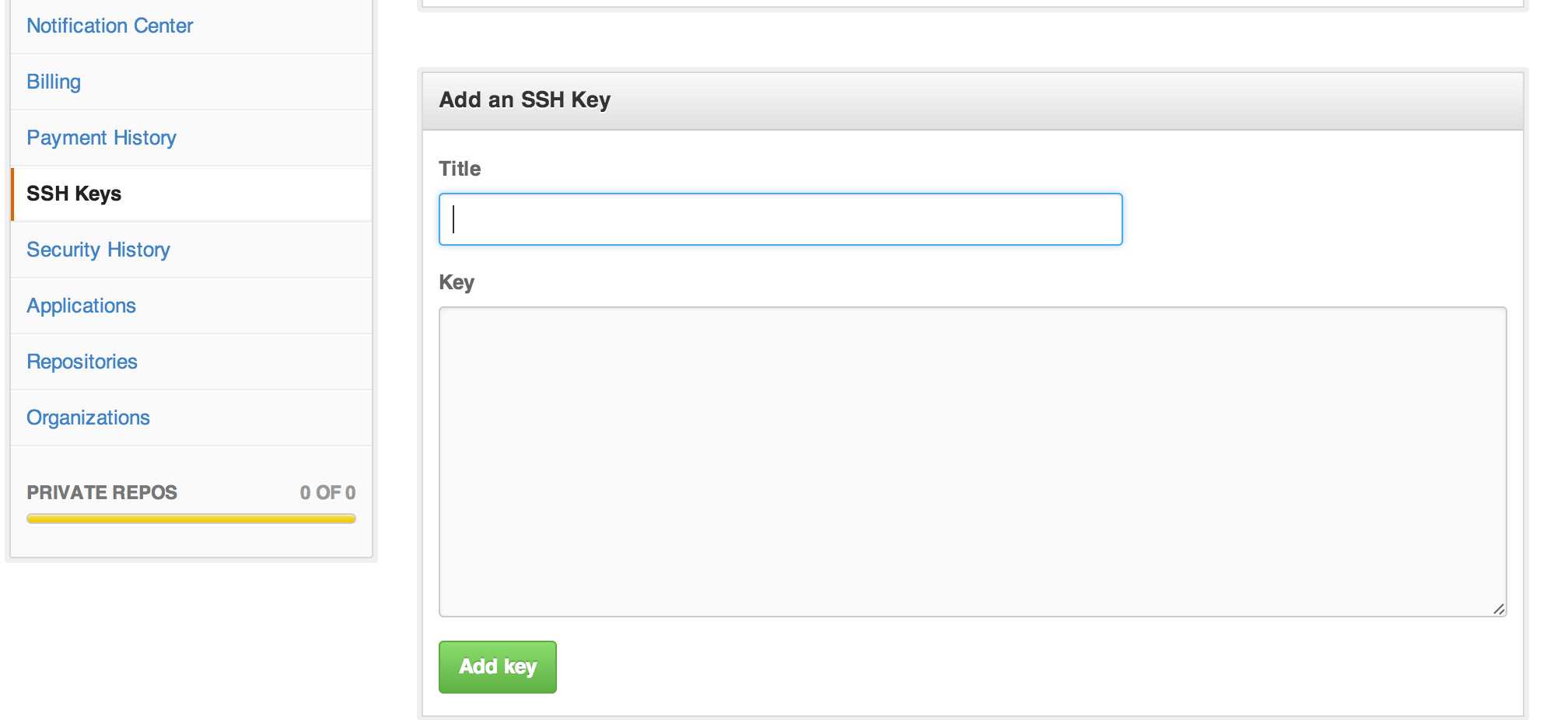1568x720 pixels.
Task: Click the blank sidebar area below the usage bar
Action: coord(191,542)
